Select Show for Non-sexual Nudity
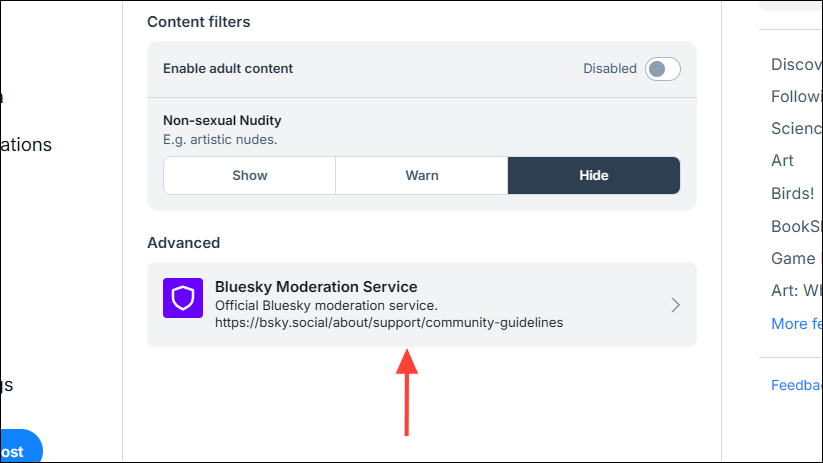The height and width of the screenshot is (463, 823). coord(249,175)
